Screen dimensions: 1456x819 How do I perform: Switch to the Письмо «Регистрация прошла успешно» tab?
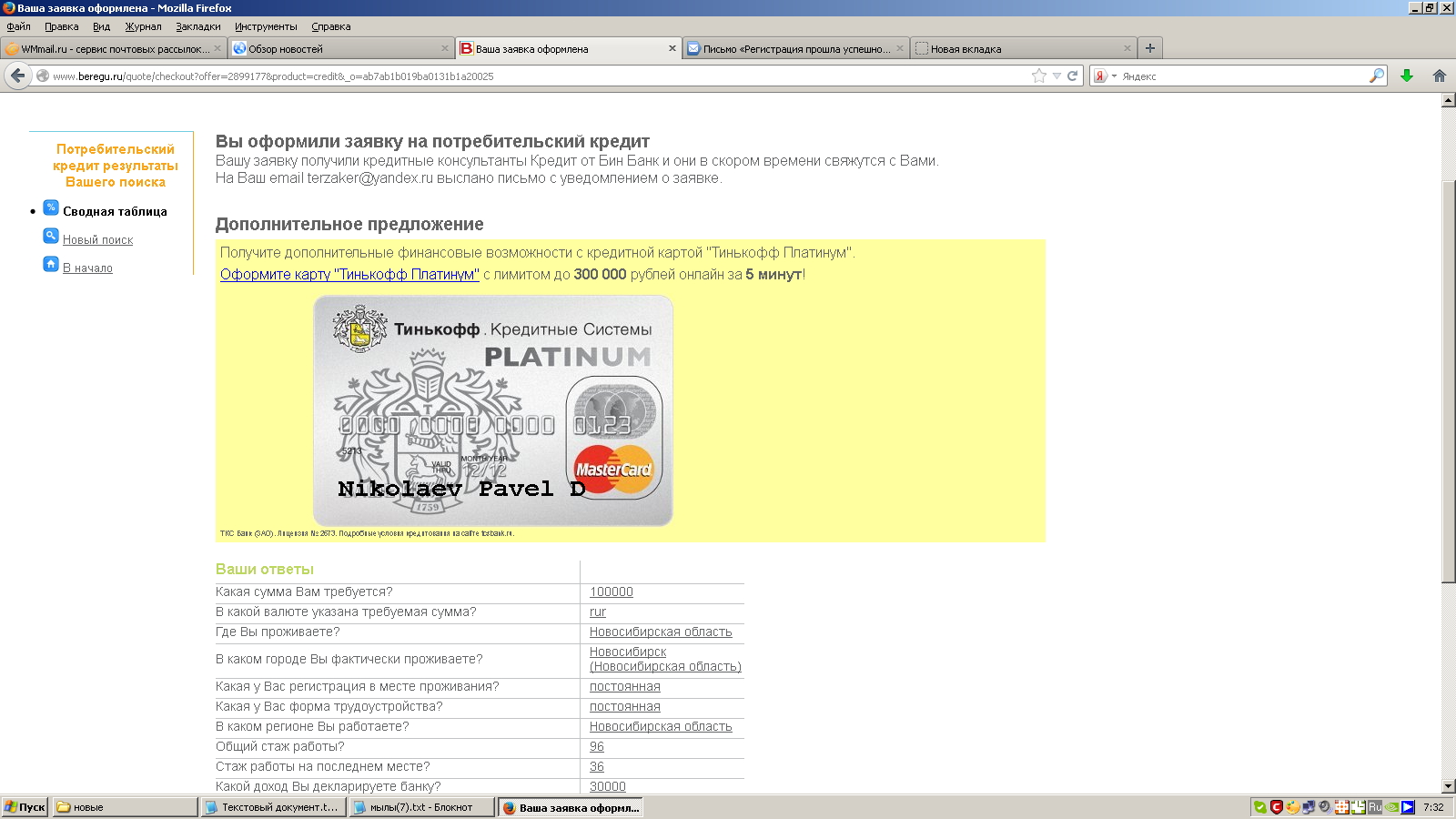[795, 49]
